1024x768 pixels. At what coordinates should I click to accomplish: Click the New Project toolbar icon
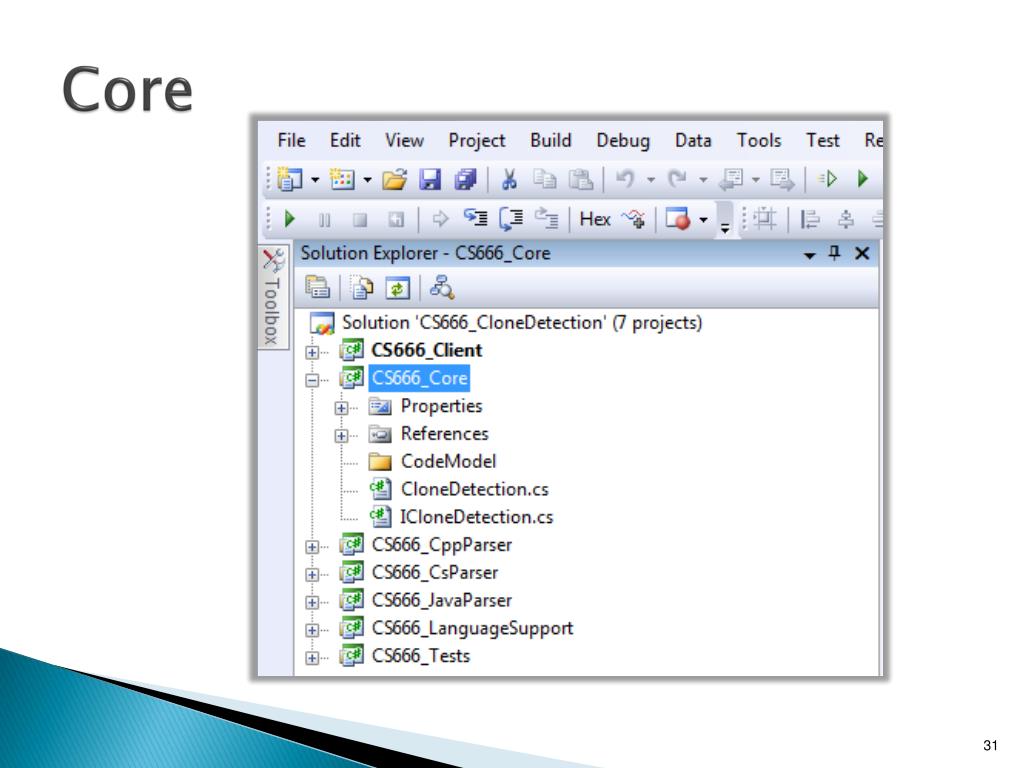click(x=290, y=178)
